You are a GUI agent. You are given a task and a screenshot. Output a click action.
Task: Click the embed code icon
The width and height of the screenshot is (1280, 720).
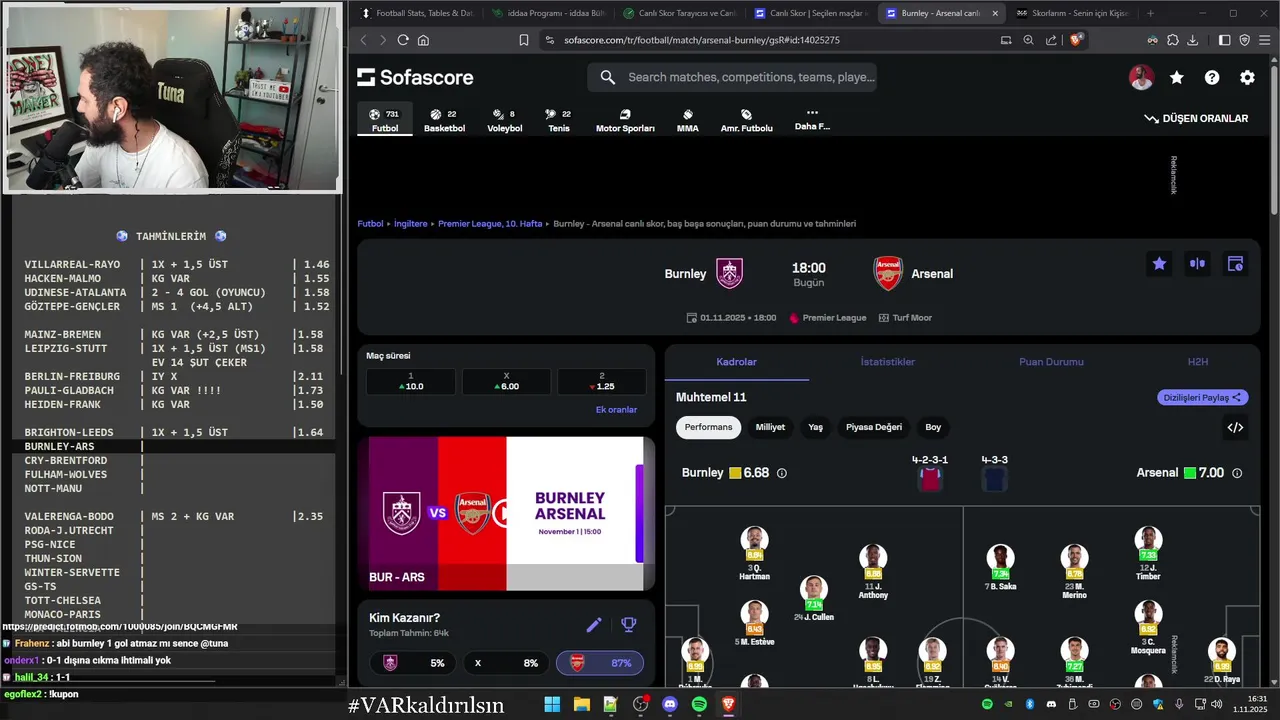click(x=1235, y=427)
